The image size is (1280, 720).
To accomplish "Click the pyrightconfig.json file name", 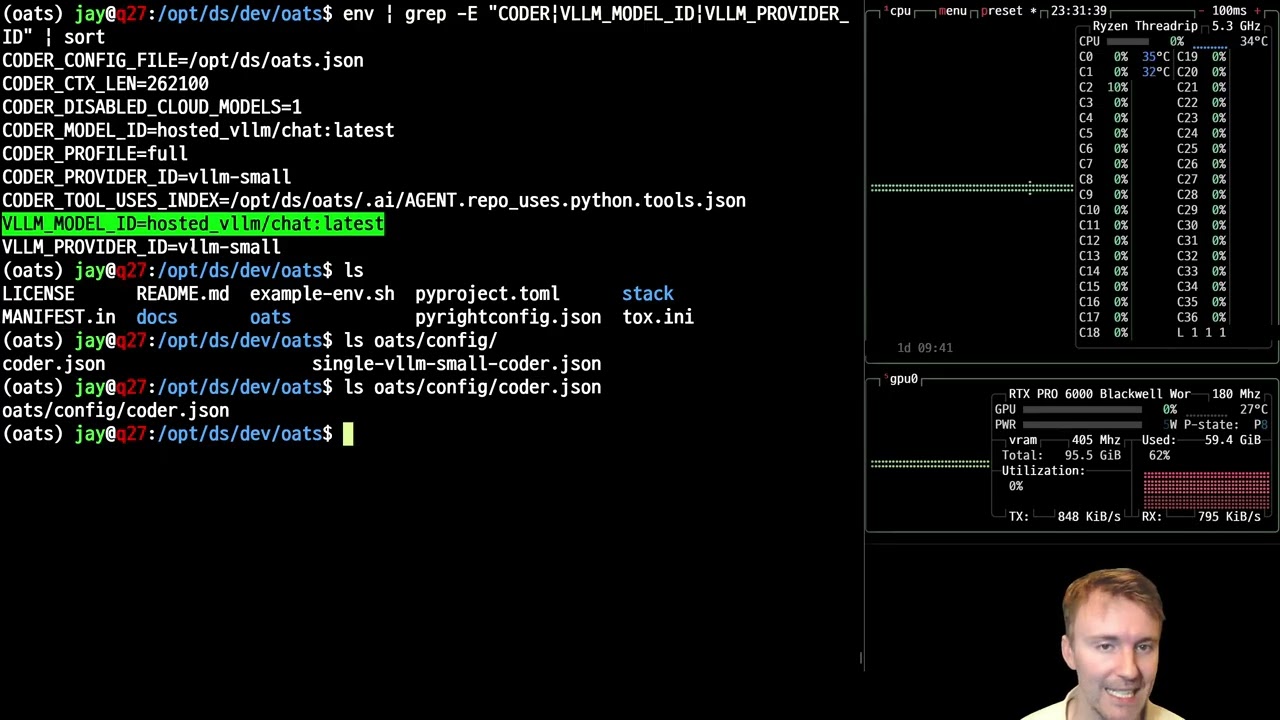I will 508,317.
